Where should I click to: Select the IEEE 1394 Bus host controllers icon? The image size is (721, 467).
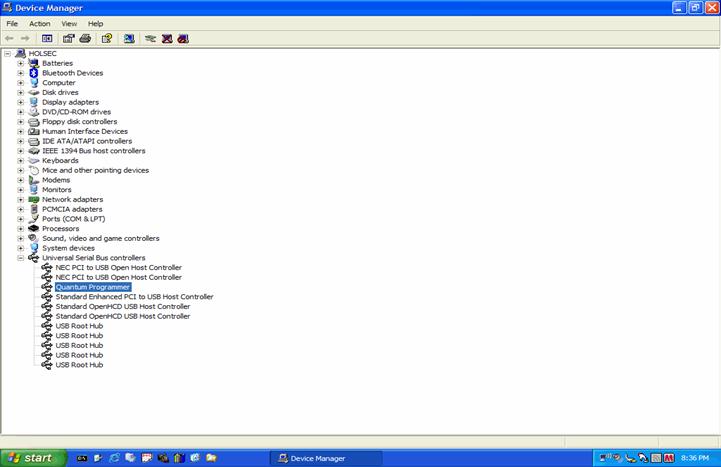34,151
